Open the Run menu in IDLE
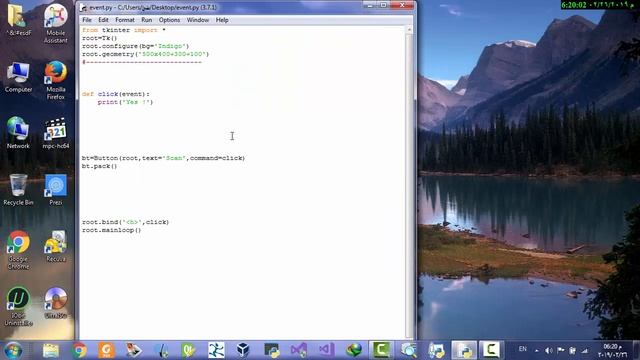Screen dimensions: 640x360 [x=147, y=20]
